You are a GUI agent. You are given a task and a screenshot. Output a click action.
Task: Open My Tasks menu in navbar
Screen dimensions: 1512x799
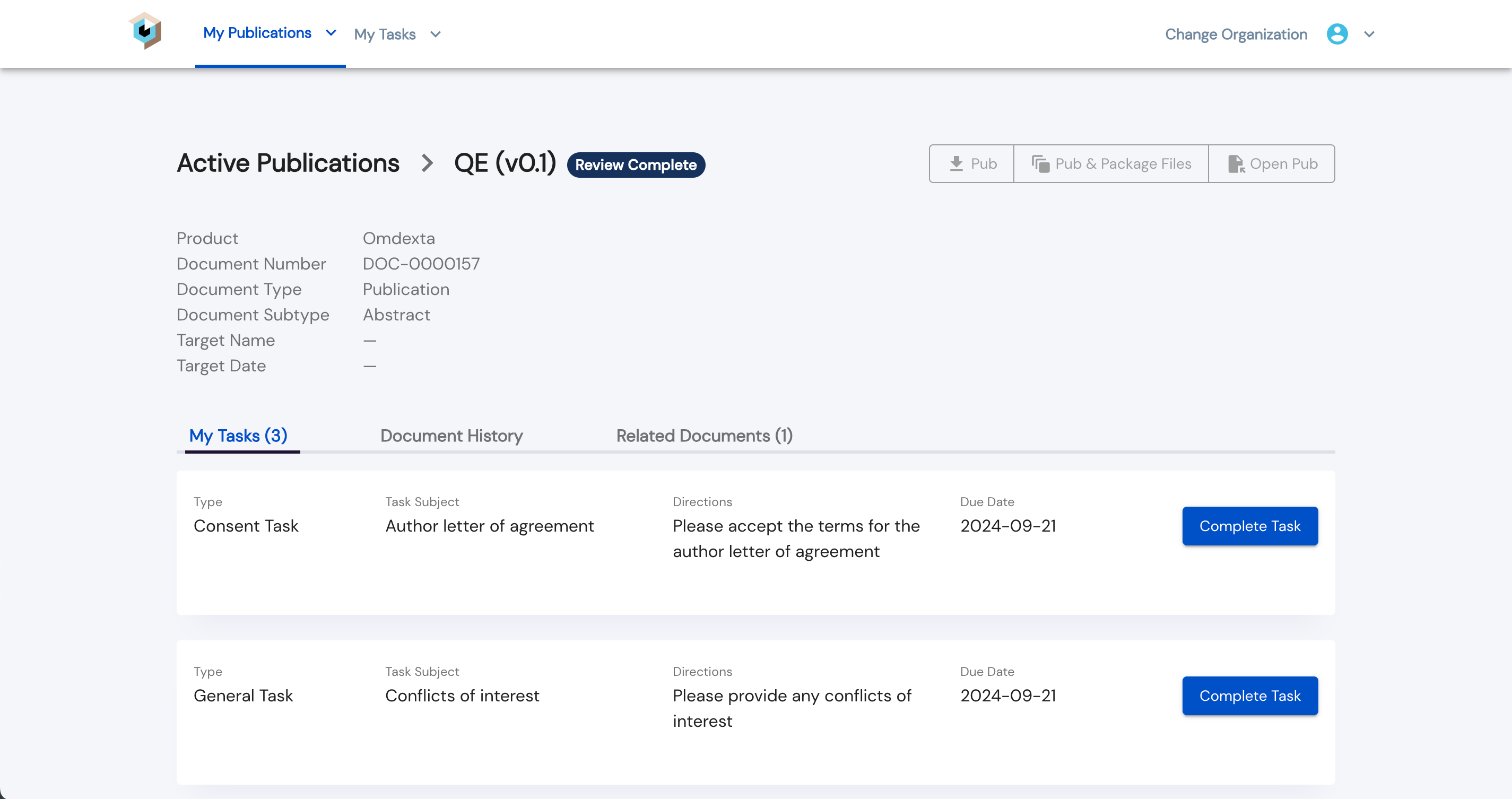(x=385, y=34)
